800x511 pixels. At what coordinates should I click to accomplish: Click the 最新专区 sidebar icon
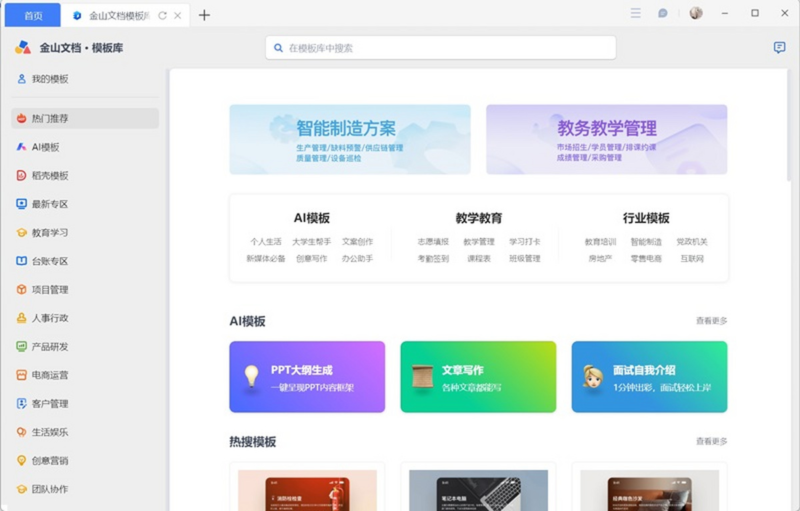click(21, 204)
